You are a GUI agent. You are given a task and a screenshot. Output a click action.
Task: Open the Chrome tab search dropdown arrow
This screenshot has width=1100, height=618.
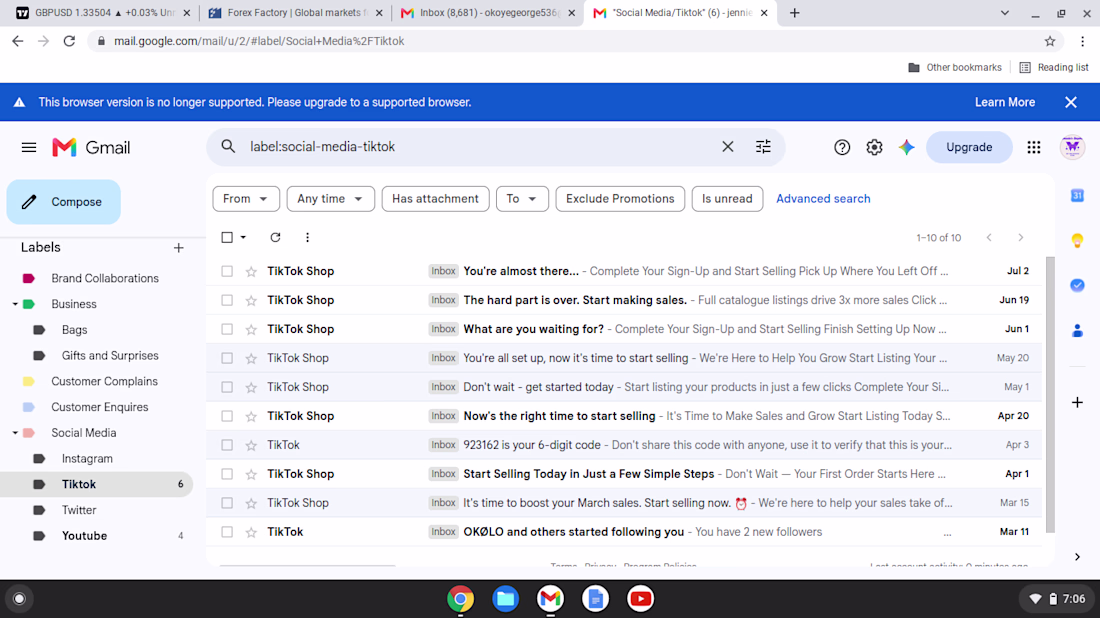[1005, 13]
